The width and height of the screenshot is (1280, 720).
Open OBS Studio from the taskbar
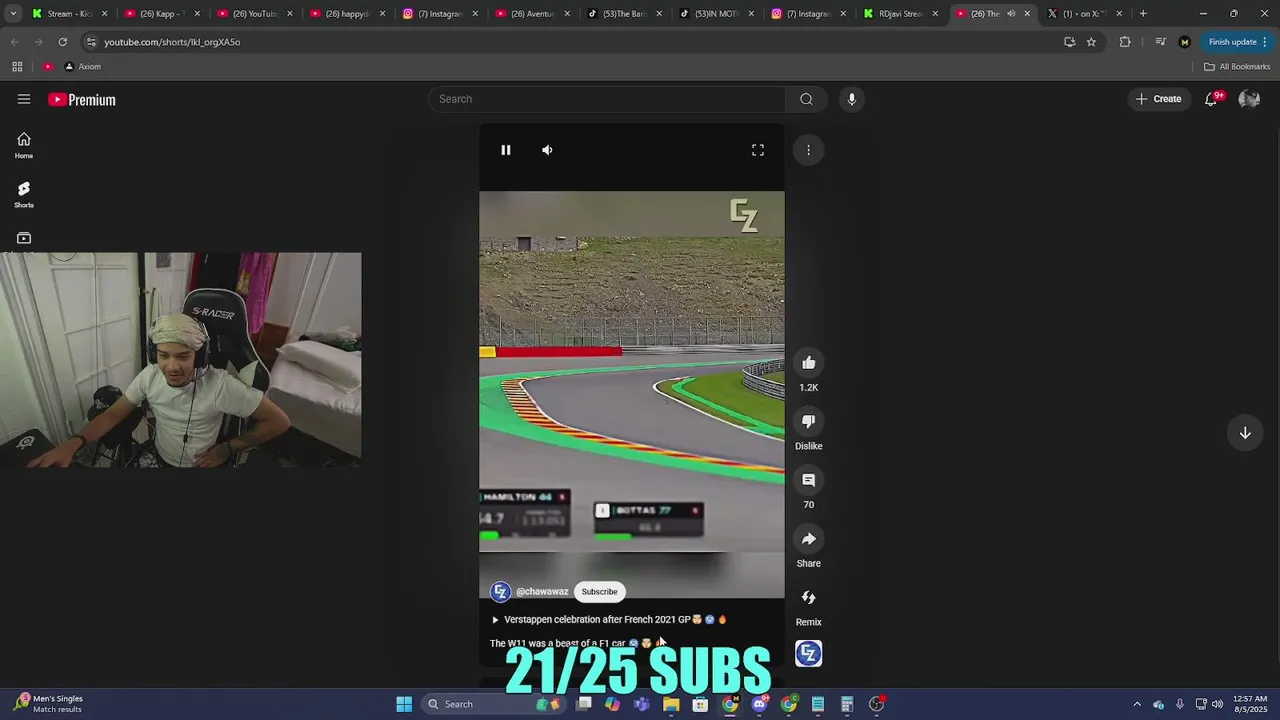tap(876, 704)
